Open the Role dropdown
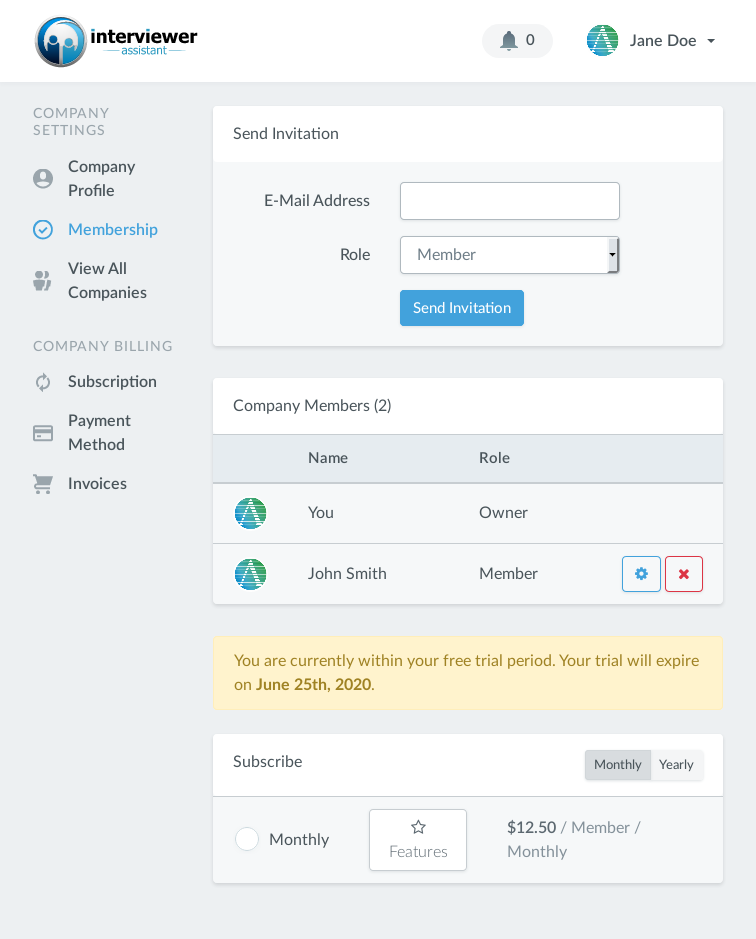This screenshot has height=939, width=756. (509, 255)
